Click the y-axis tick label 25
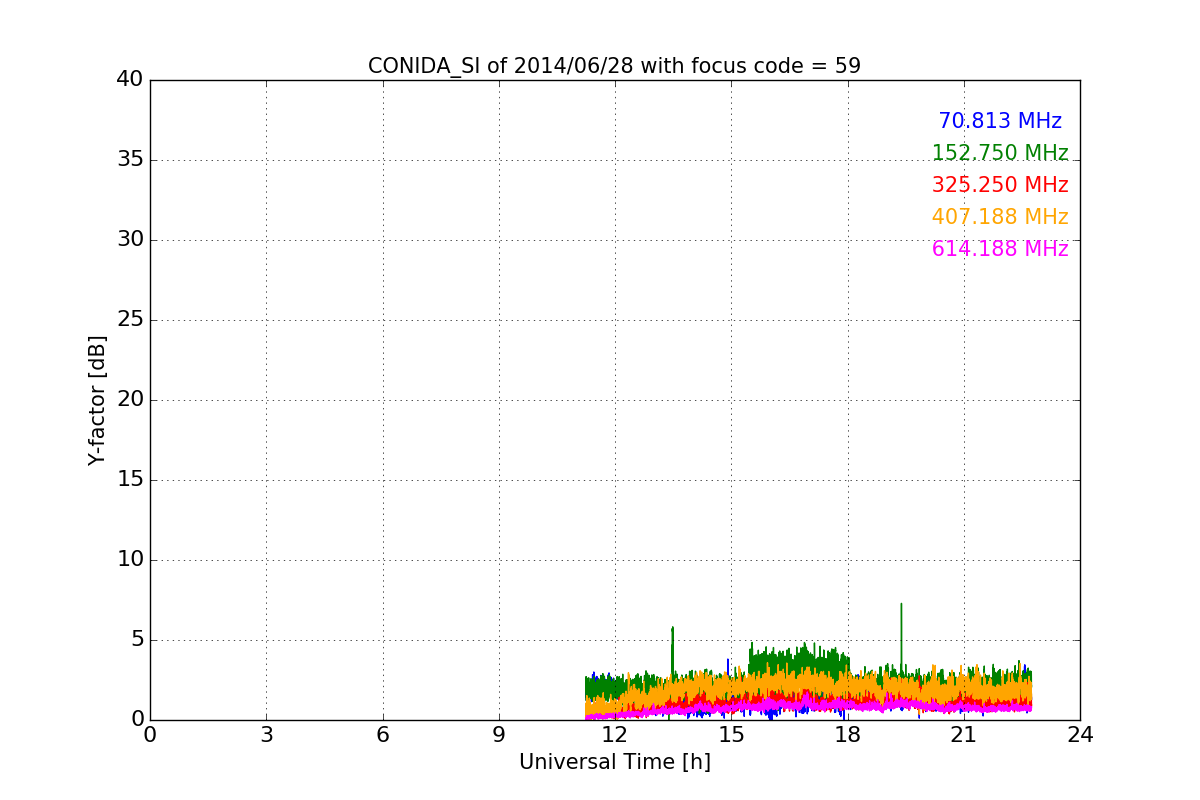 tap(130, 320)
